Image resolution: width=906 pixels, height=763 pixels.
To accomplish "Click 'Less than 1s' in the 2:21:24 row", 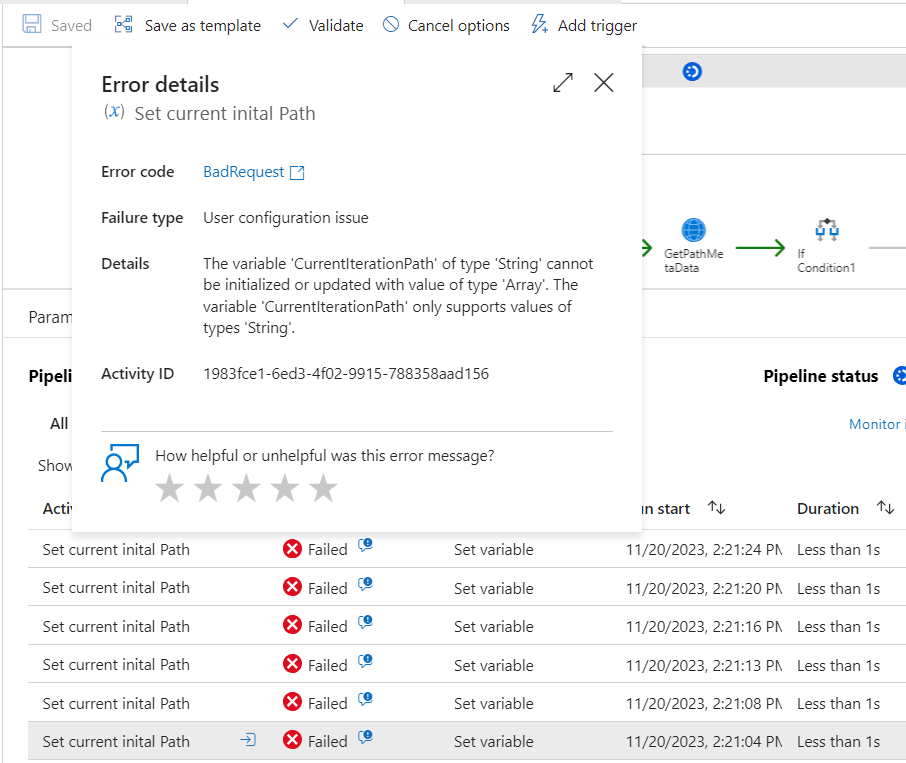I will [x=838, y=549].
